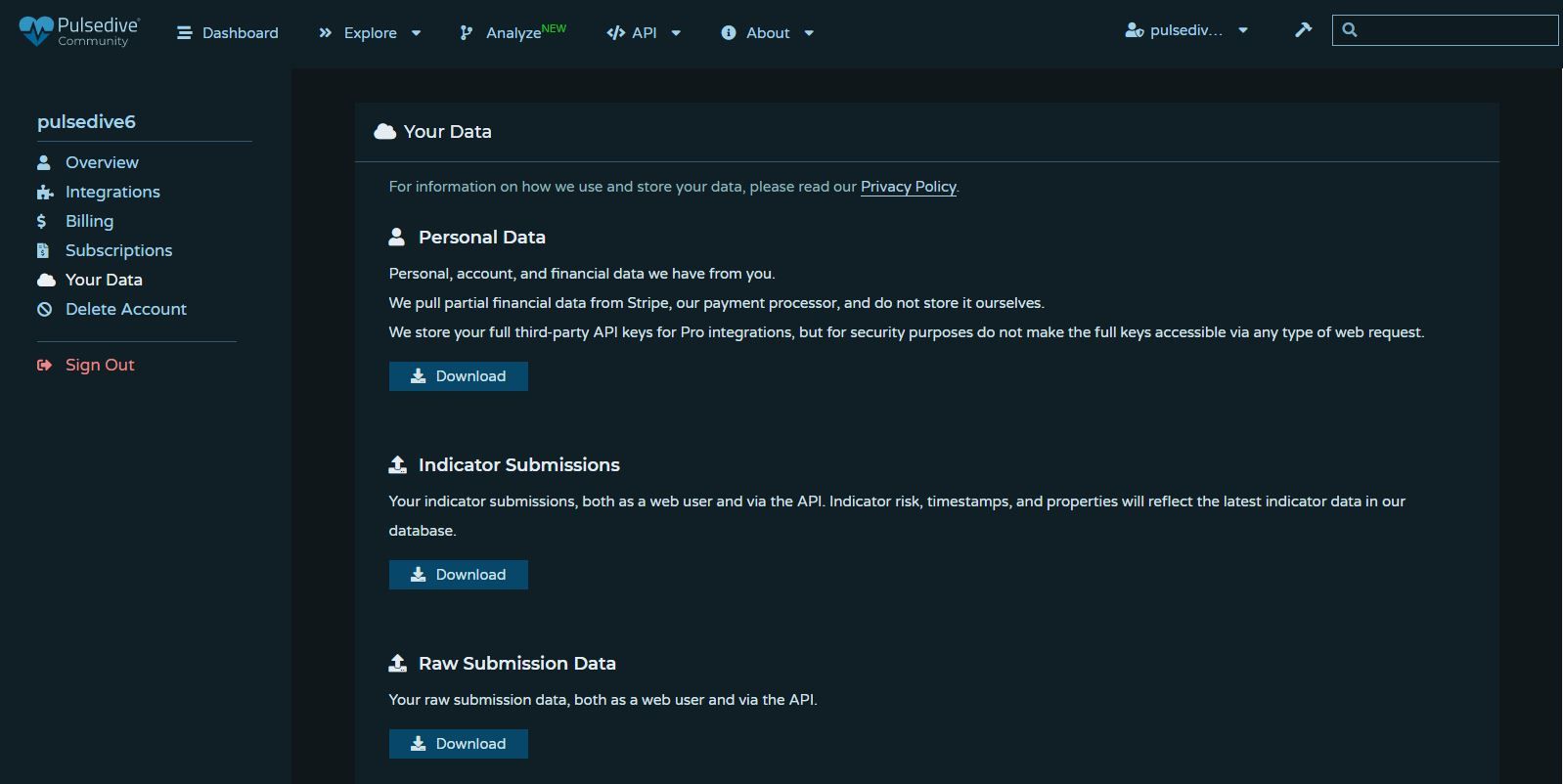Click the Raw Submission Data heading
Image resolution: width=1563 pixels, height=784 pixels.
pyautogui.click(x=517, y=663)
